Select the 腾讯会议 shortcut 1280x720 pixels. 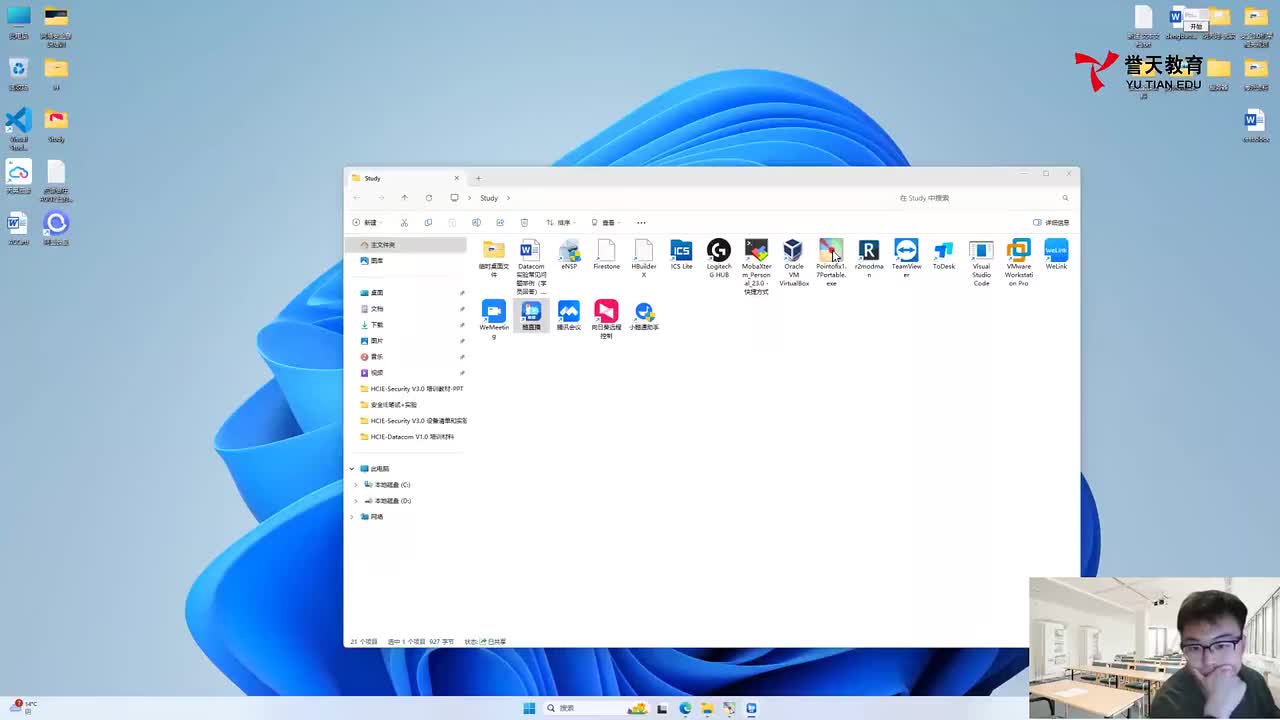[x=569, y=315]
